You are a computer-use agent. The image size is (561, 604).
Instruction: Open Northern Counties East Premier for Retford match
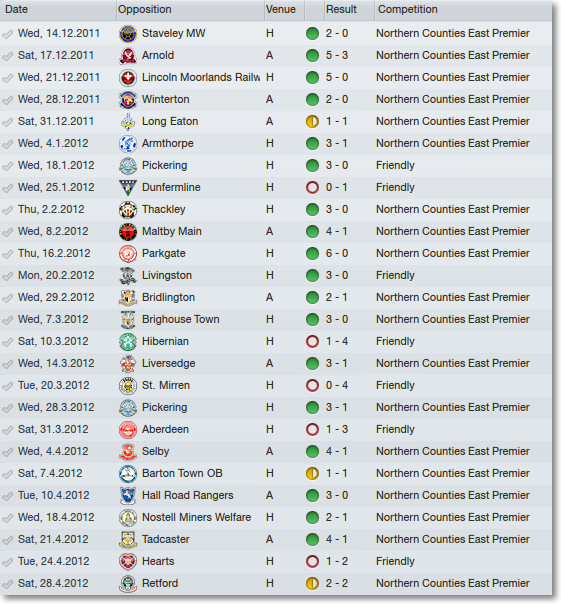coord(453,584)
